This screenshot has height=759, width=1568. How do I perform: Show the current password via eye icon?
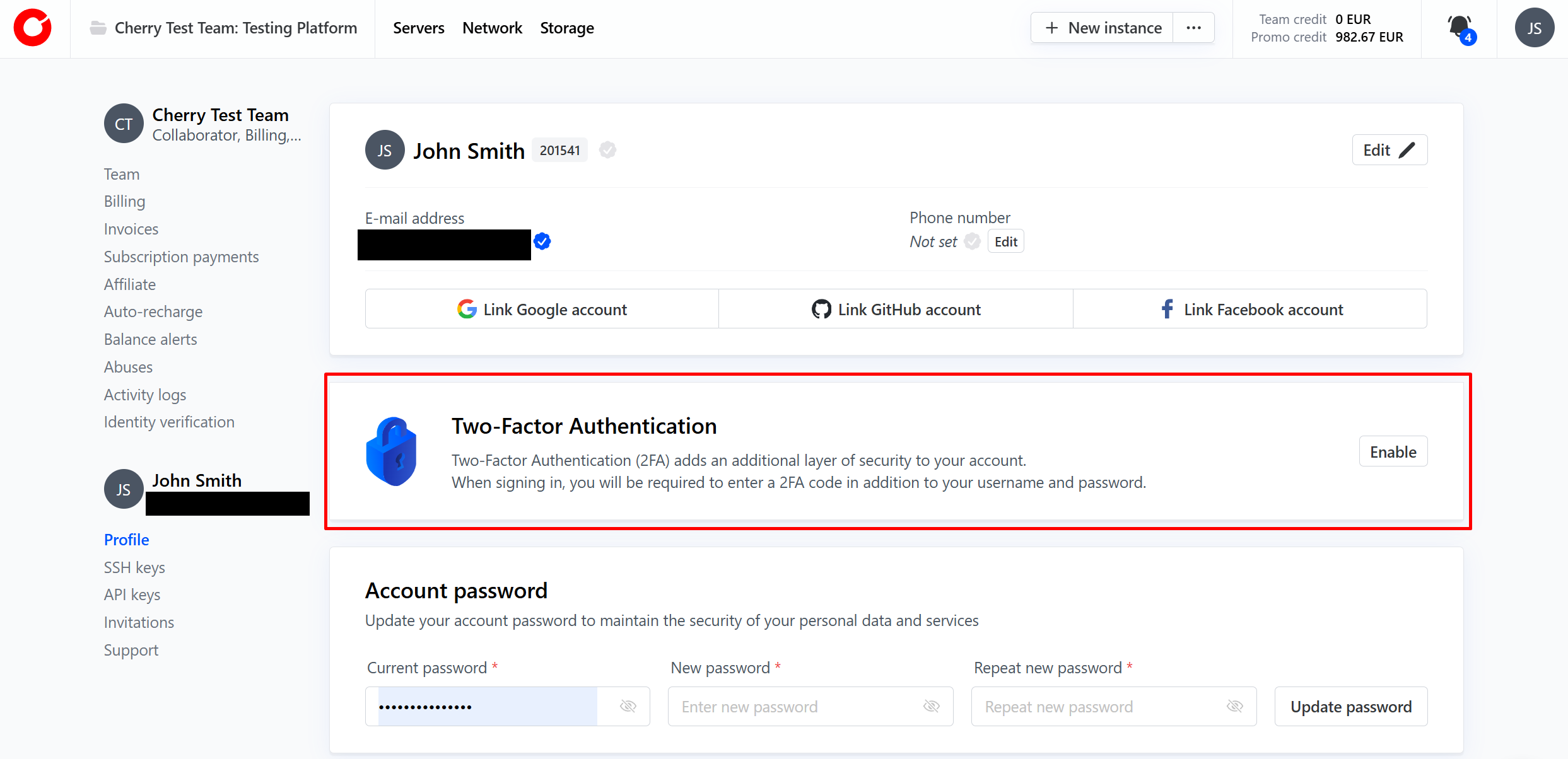[x=628, y=706]
